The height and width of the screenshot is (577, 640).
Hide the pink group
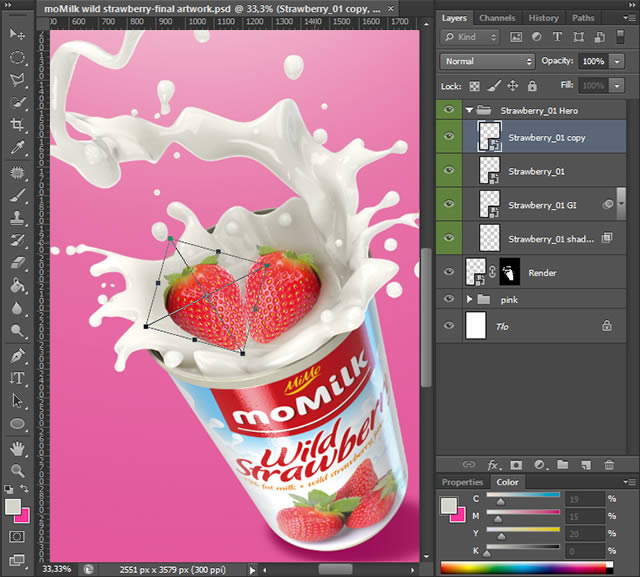[x=449, y=299]
